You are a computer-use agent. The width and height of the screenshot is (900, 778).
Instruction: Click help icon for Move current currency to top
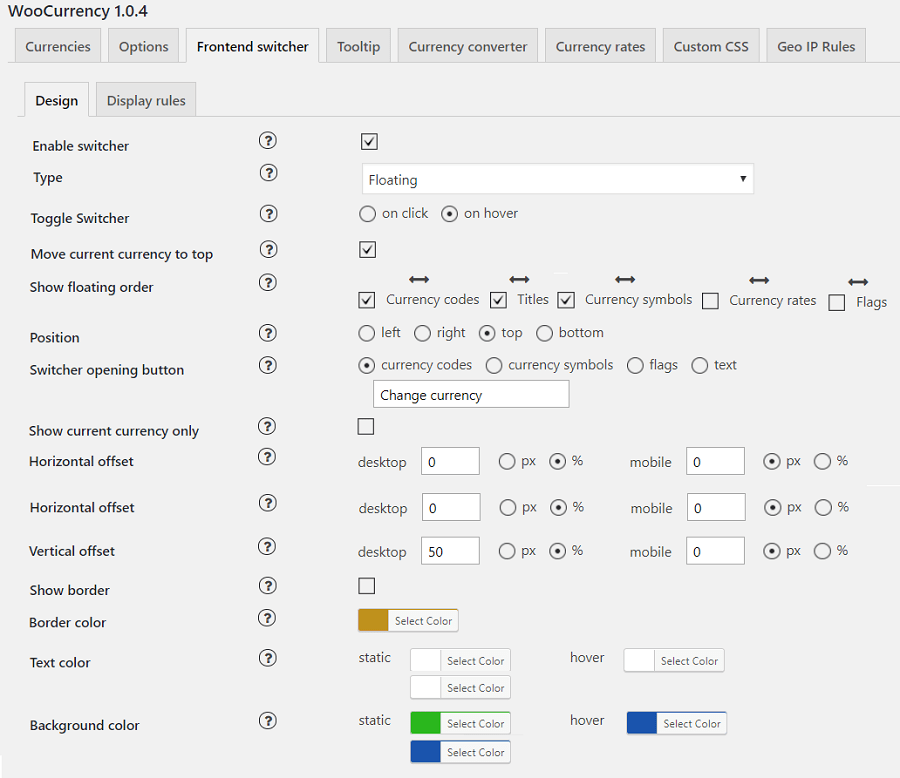point(268,249)
